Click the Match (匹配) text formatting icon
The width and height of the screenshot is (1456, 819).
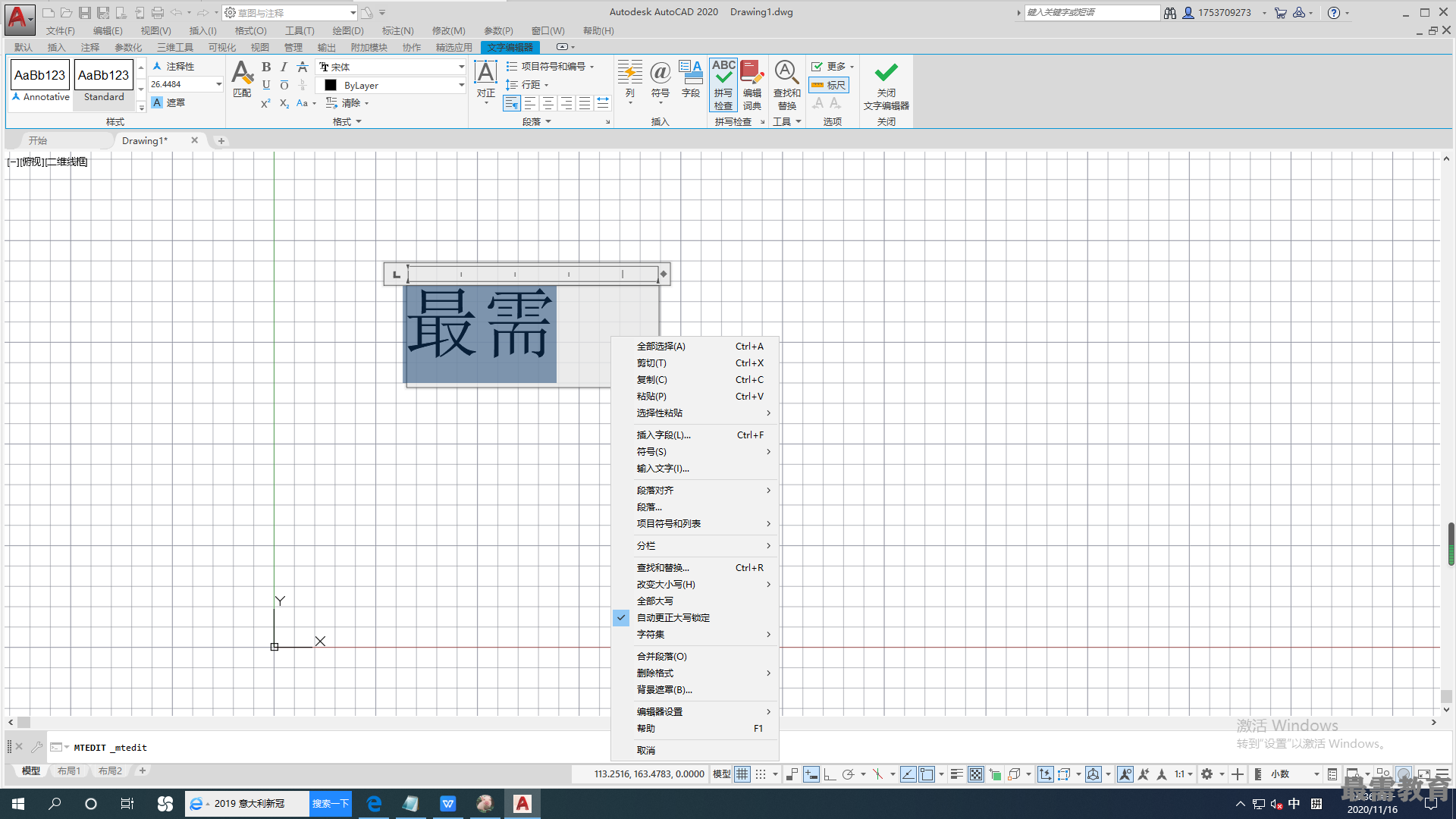coord(242,79)
